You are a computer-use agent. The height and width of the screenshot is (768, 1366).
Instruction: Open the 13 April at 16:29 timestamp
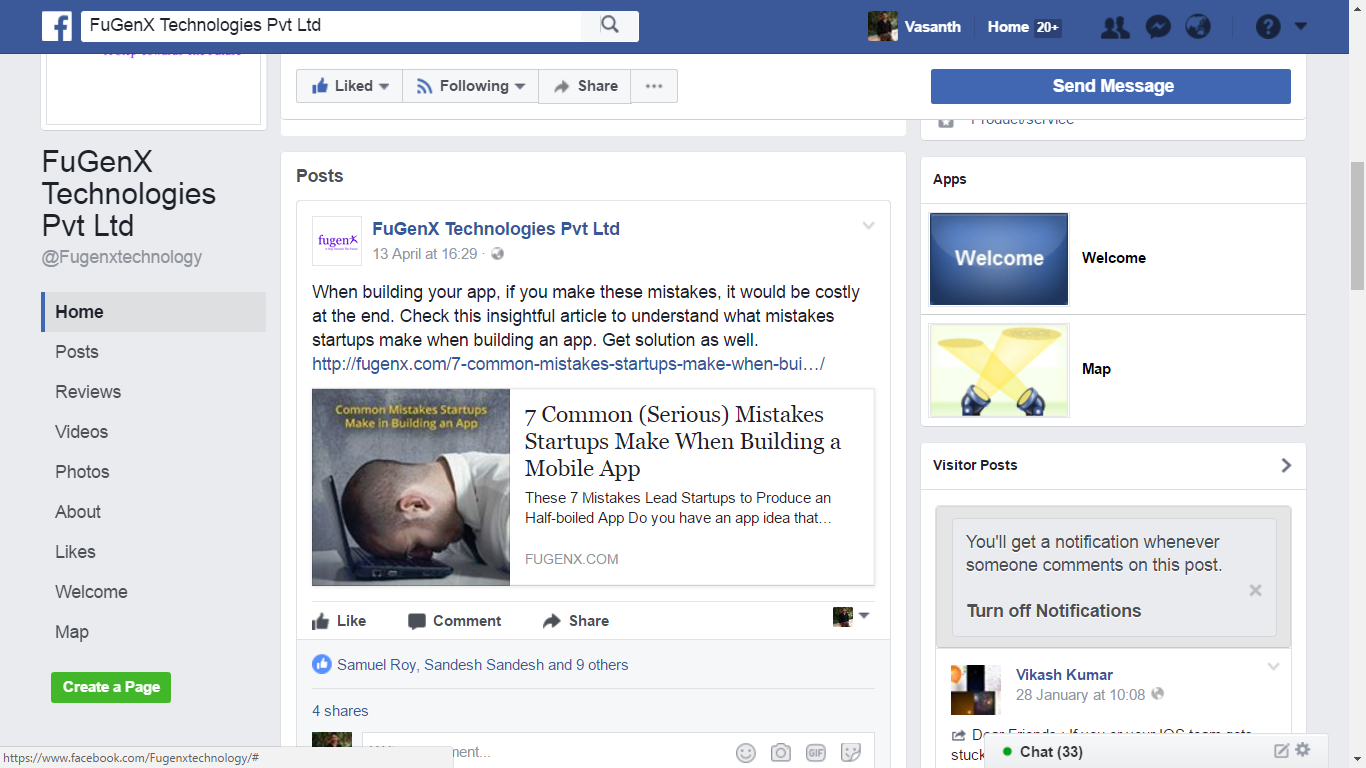(x=425, y=254)
